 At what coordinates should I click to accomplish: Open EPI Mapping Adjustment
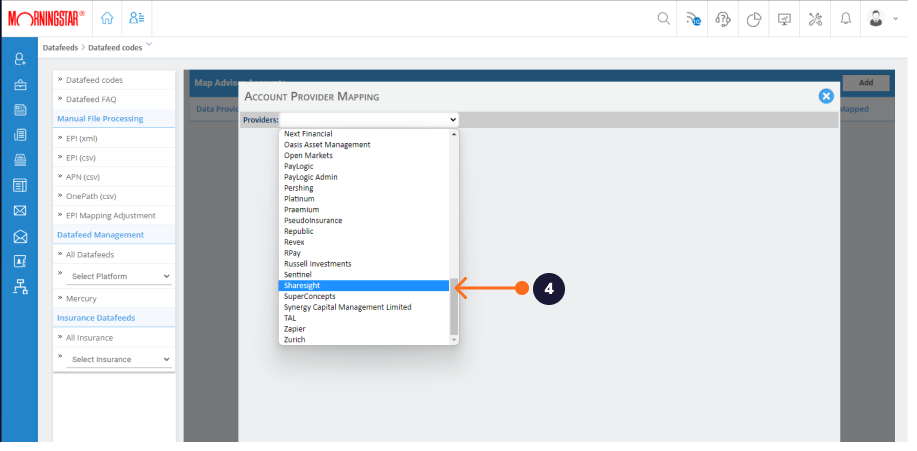111,215
